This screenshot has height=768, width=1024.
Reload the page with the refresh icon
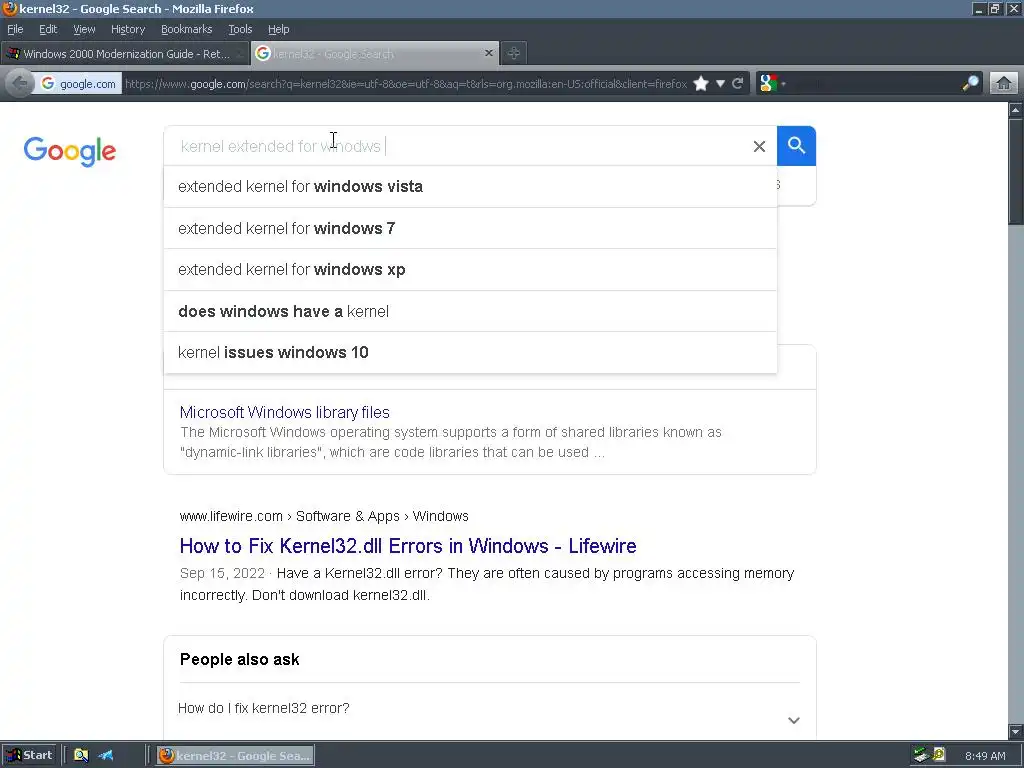[738, 84]
